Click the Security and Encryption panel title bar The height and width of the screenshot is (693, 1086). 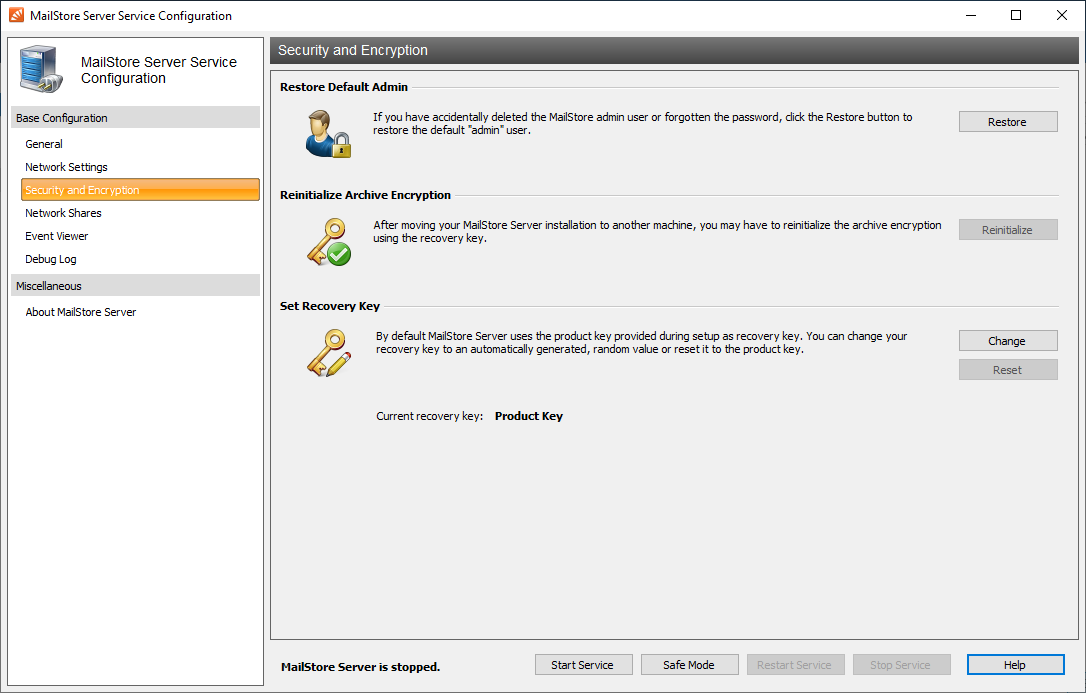pyautogui.click(x=674, y=51)
